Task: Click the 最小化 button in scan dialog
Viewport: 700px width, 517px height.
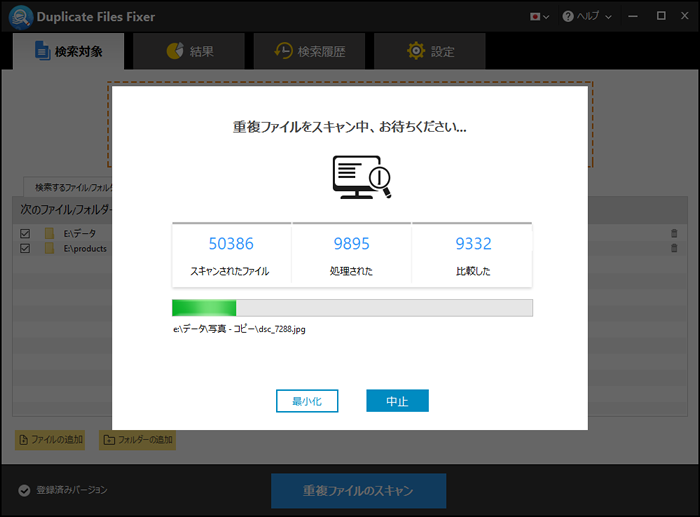Action: point(307,401)
